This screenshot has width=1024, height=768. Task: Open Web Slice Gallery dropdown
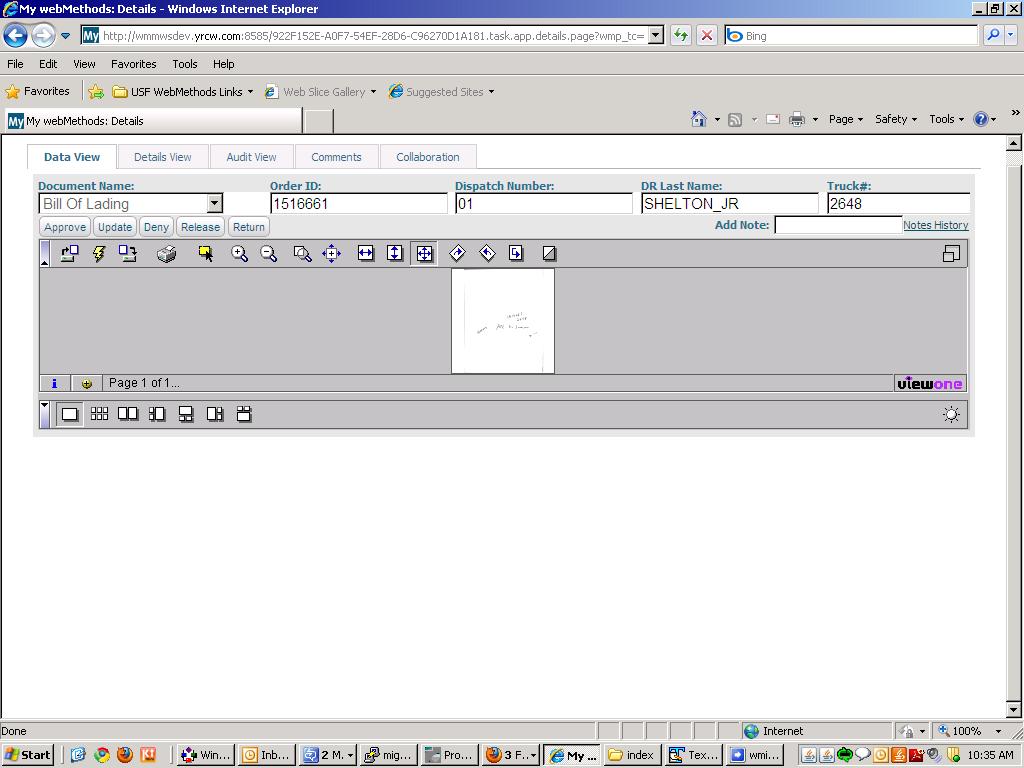[374, 92]
